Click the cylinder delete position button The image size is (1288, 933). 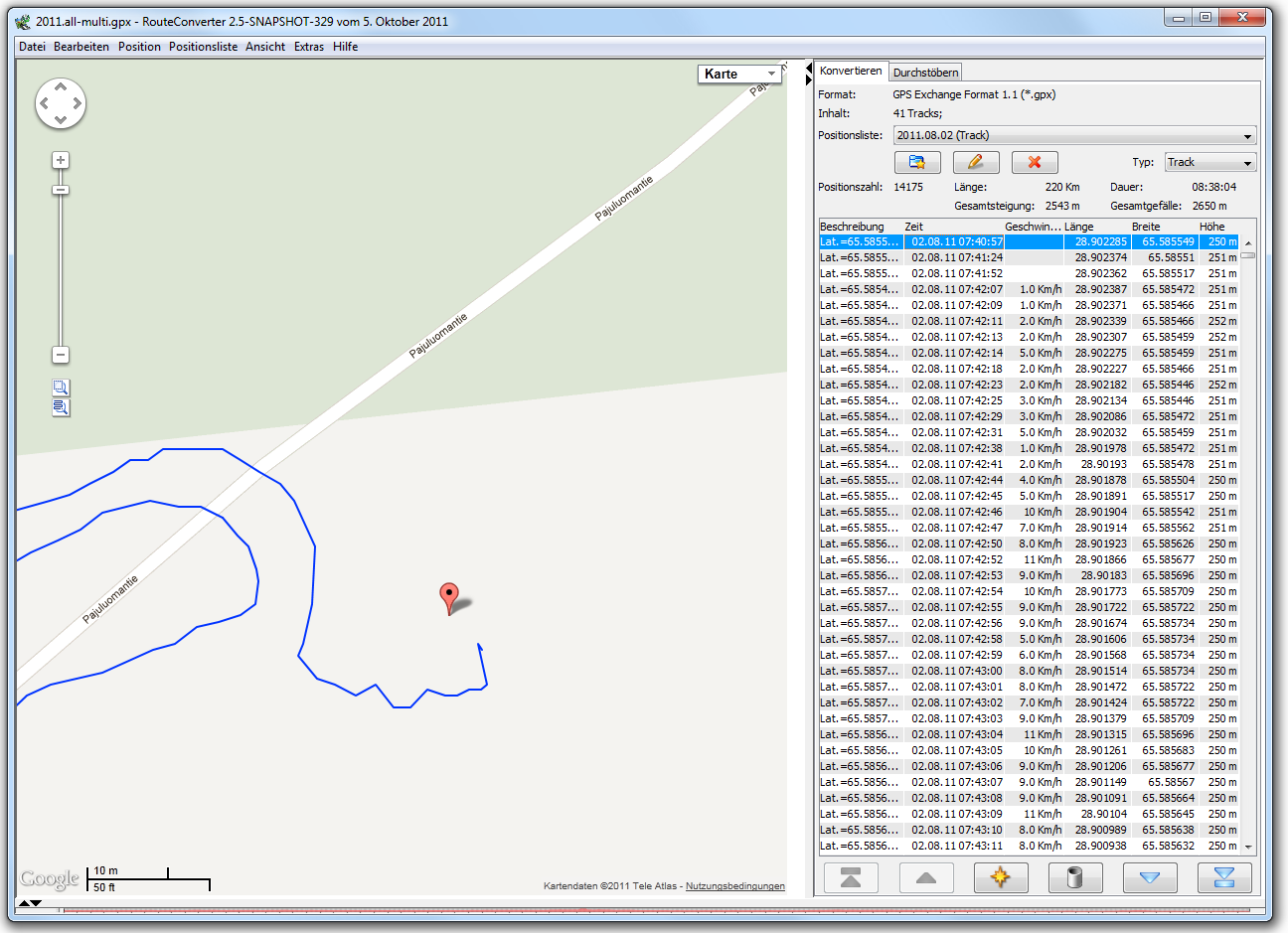tap(1074, 877)
